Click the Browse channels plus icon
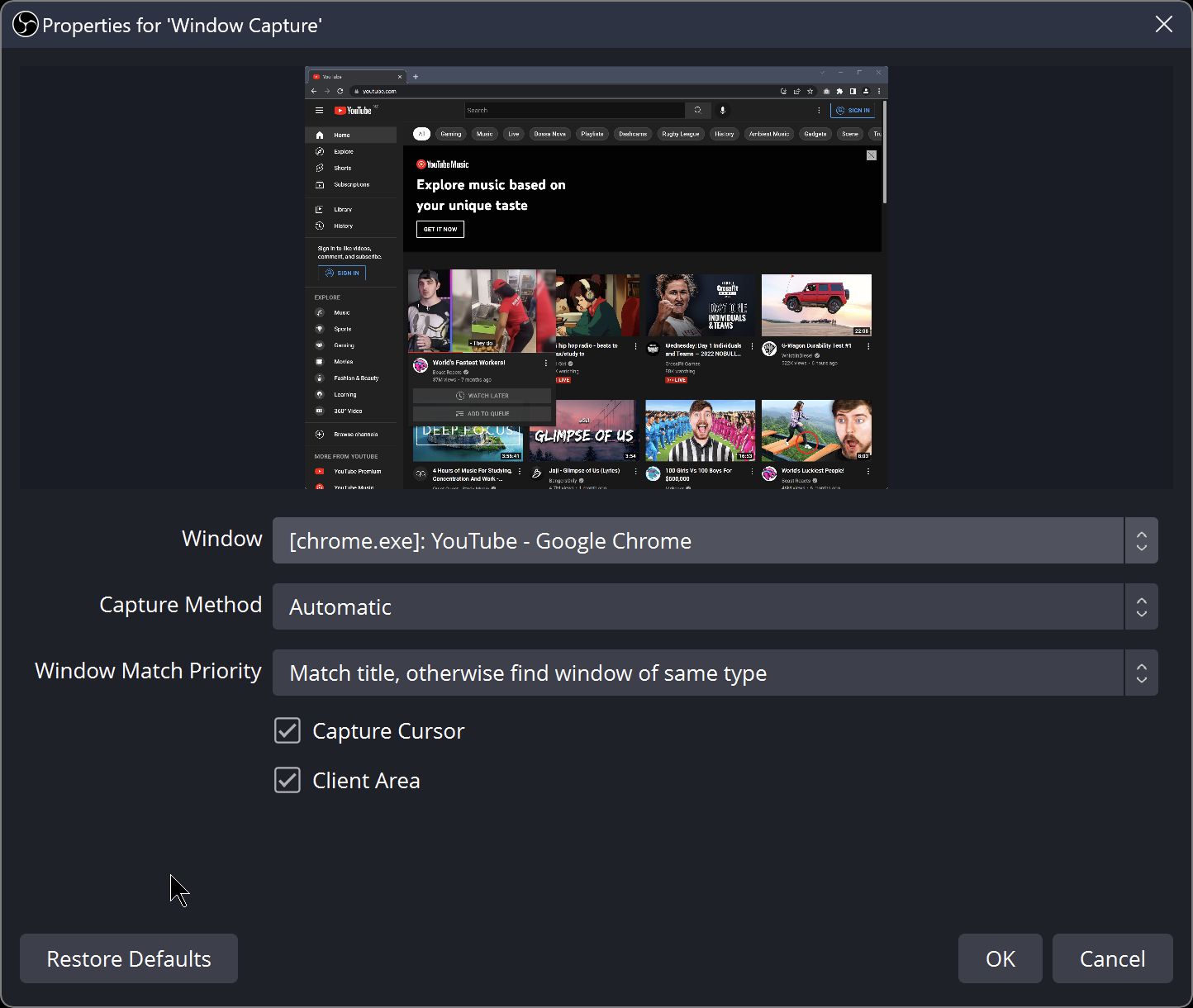Image resolution: width=1193 pixels, height=1008 pixels. pyautogui.click(x=319, y=434)
